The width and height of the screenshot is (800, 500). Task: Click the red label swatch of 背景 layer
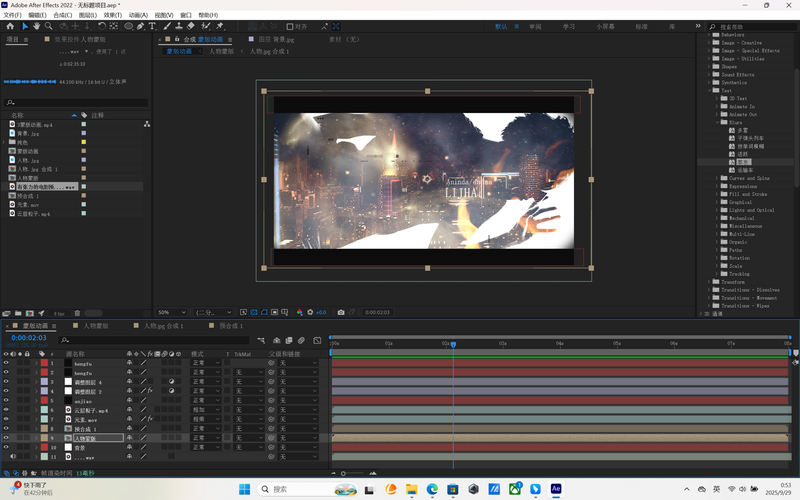tap(43, 447)
